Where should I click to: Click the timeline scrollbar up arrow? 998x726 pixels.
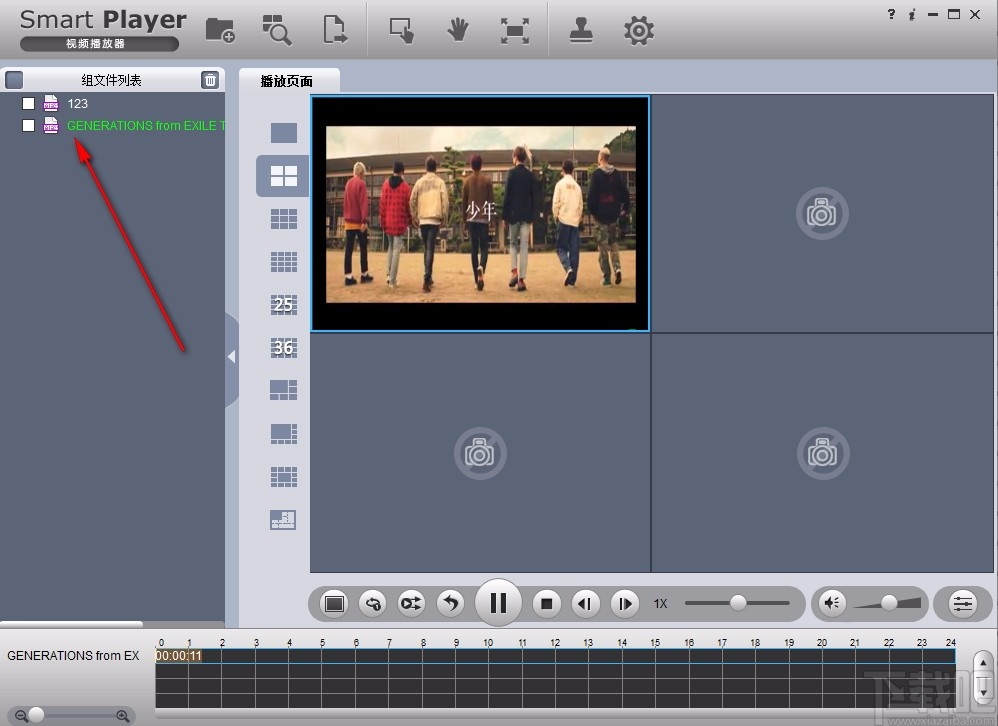point(983,663)
